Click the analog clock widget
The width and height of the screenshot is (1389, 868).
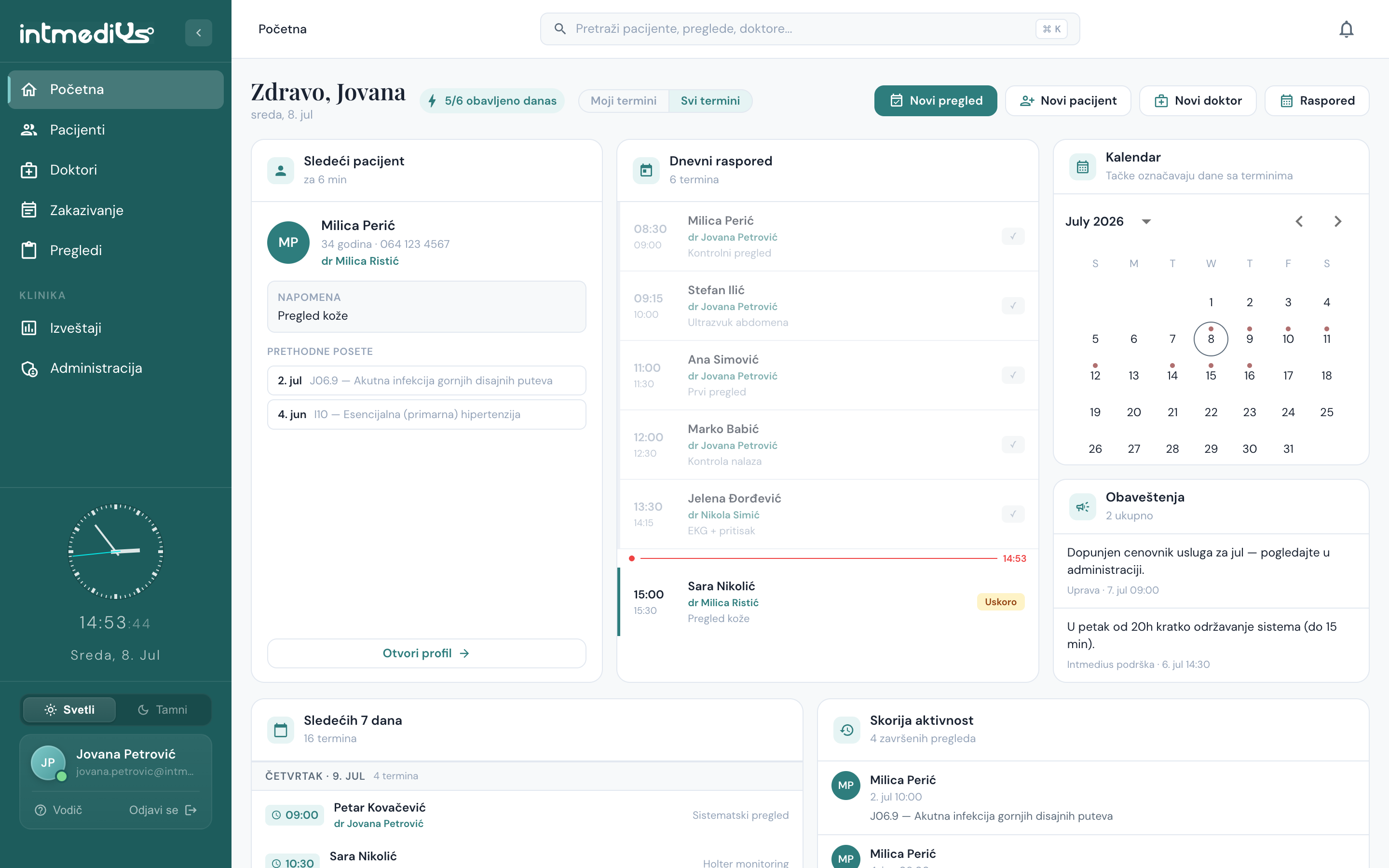pos(116,551)
